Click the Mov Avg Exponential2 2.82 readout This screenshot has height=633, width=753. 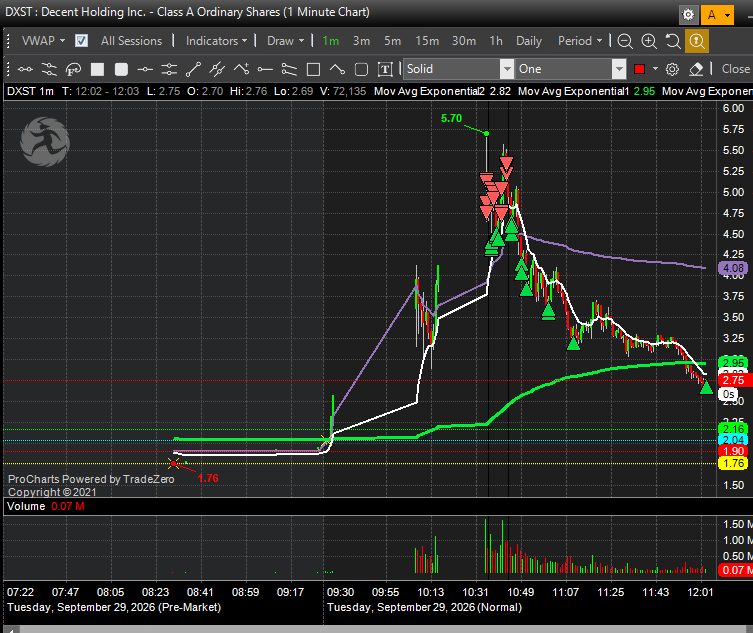click(x=442, y=91)
